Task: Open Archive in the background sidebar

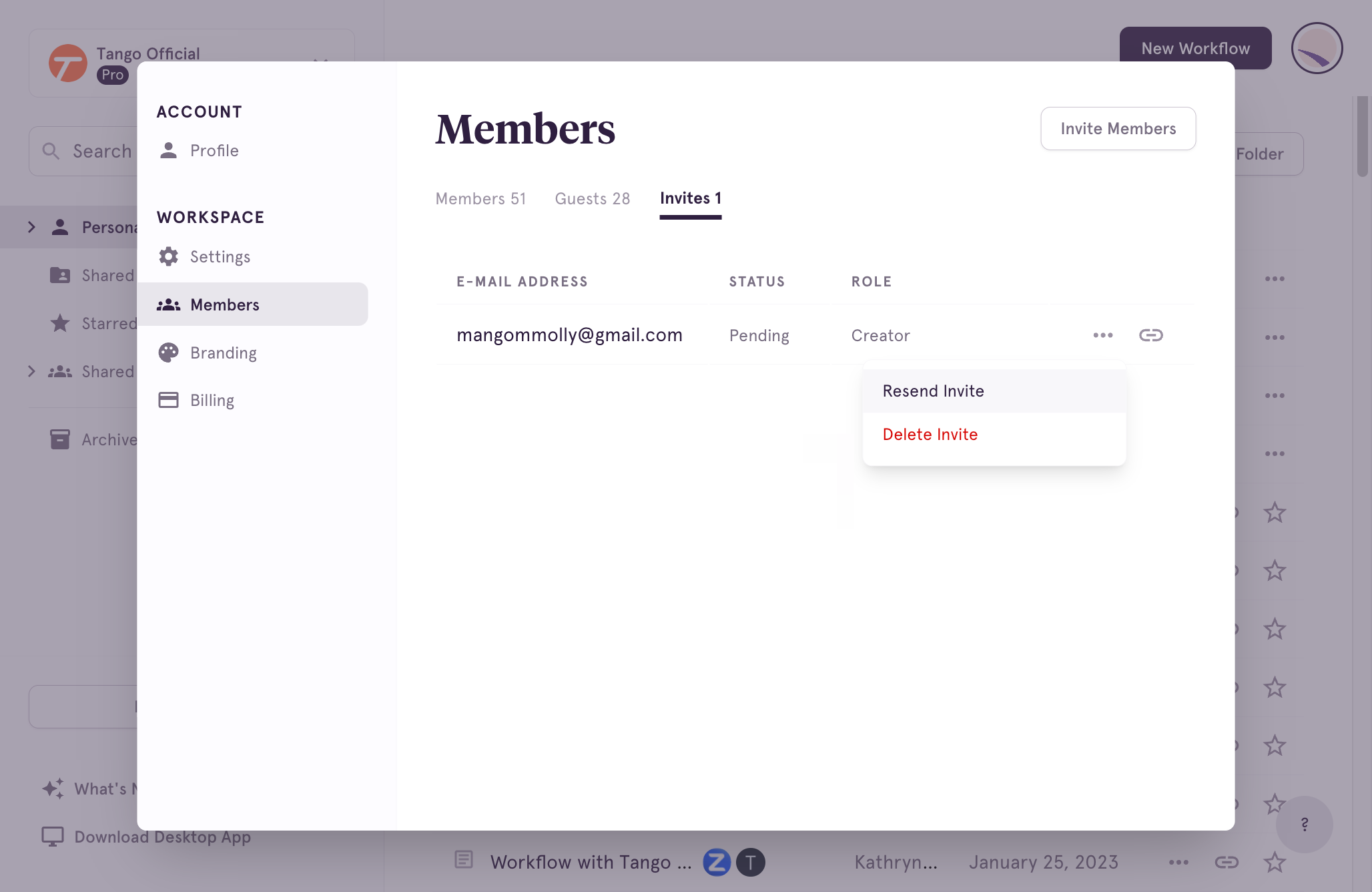Action: click(93, 439)
